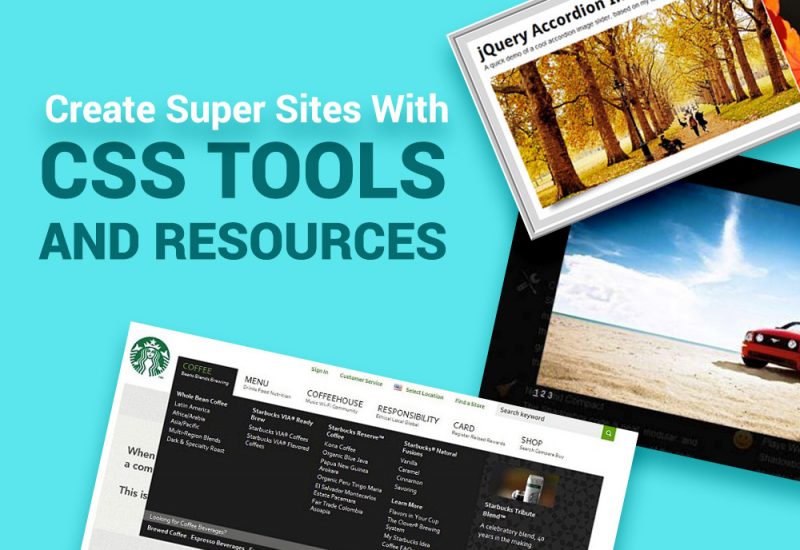800x550 pixels.
Task: Select Cinnamon under Natural Fusions
Action: [410, 481]
